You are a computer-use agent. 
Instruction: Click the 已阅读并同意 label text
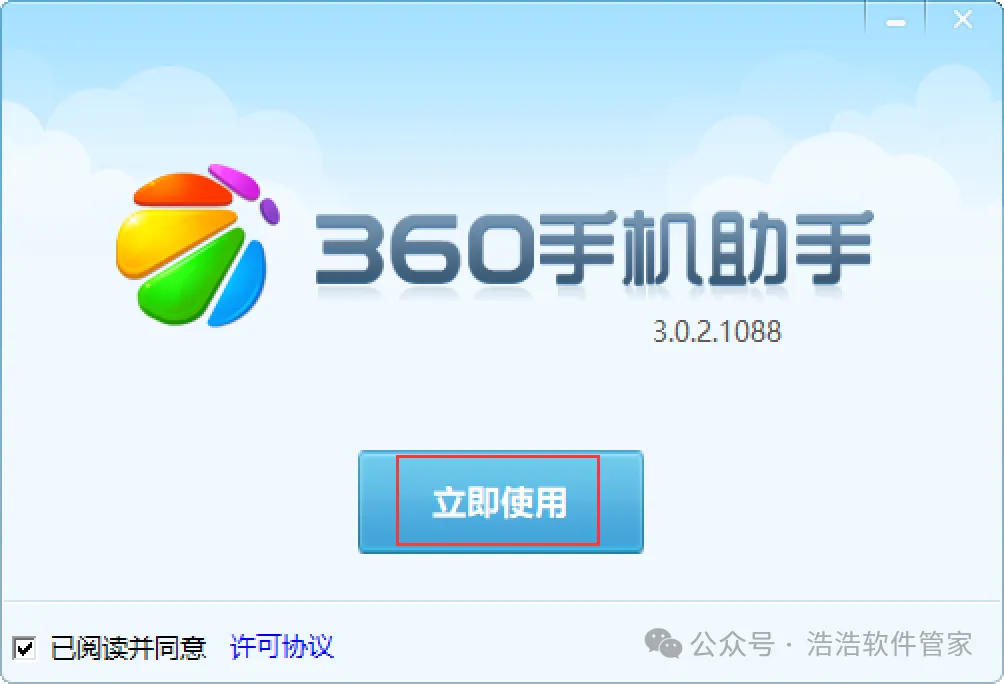tap(128, 648)
